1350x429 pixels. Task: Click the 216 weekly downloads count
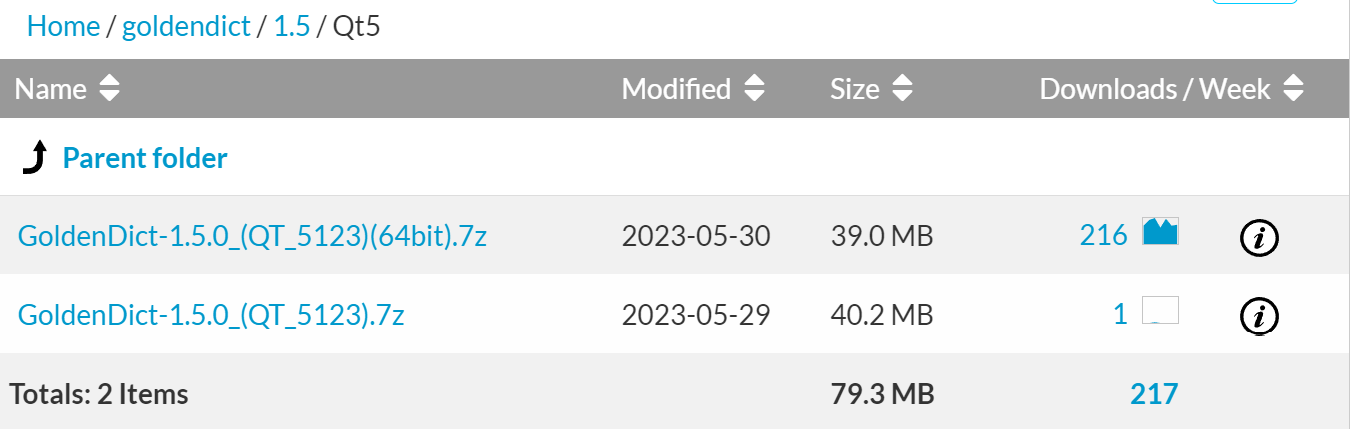pyautogui.click(x=1103, y=235)
